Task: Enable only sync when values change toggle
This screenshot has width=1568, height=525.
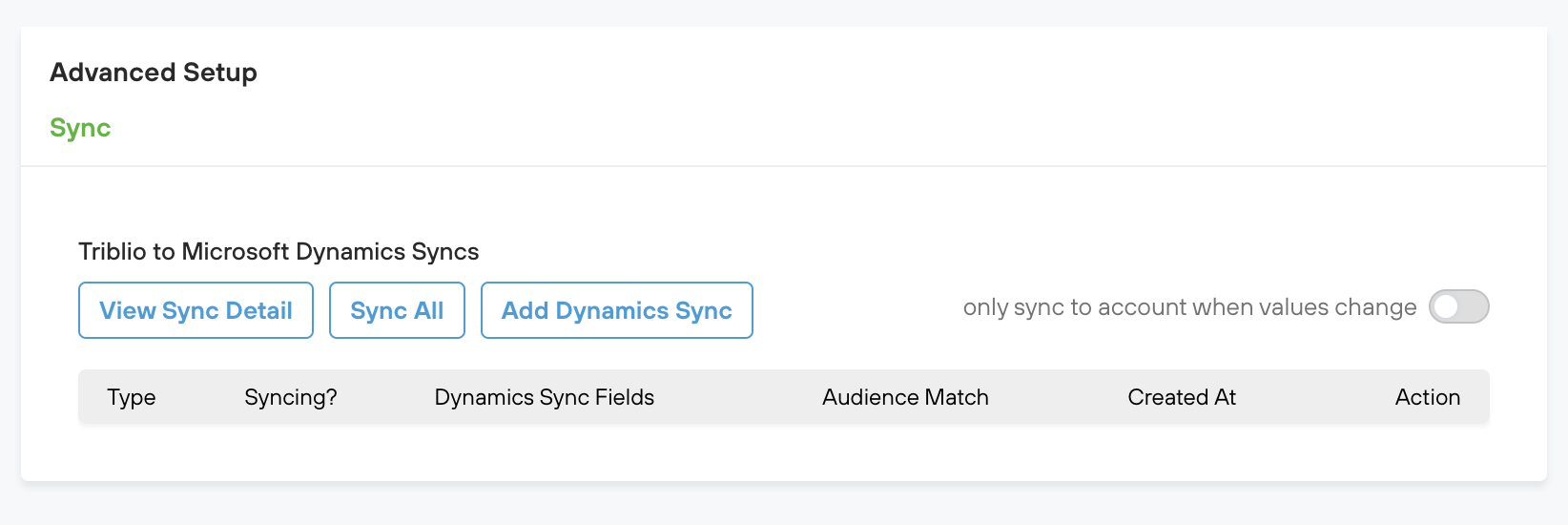Action: [x=1458, y=306]
